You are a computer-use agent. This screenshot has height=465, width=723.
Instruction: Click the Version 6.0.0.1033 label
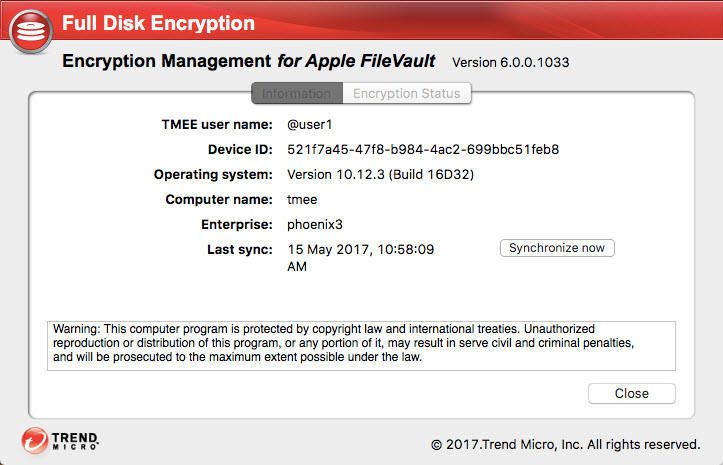511,62
